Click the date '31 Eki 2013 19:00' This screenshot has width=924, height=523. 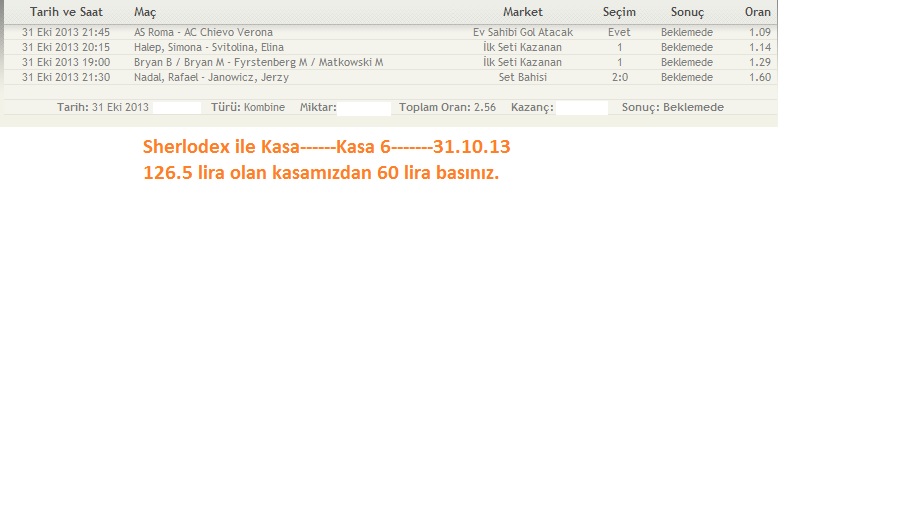tap(66, 62)
